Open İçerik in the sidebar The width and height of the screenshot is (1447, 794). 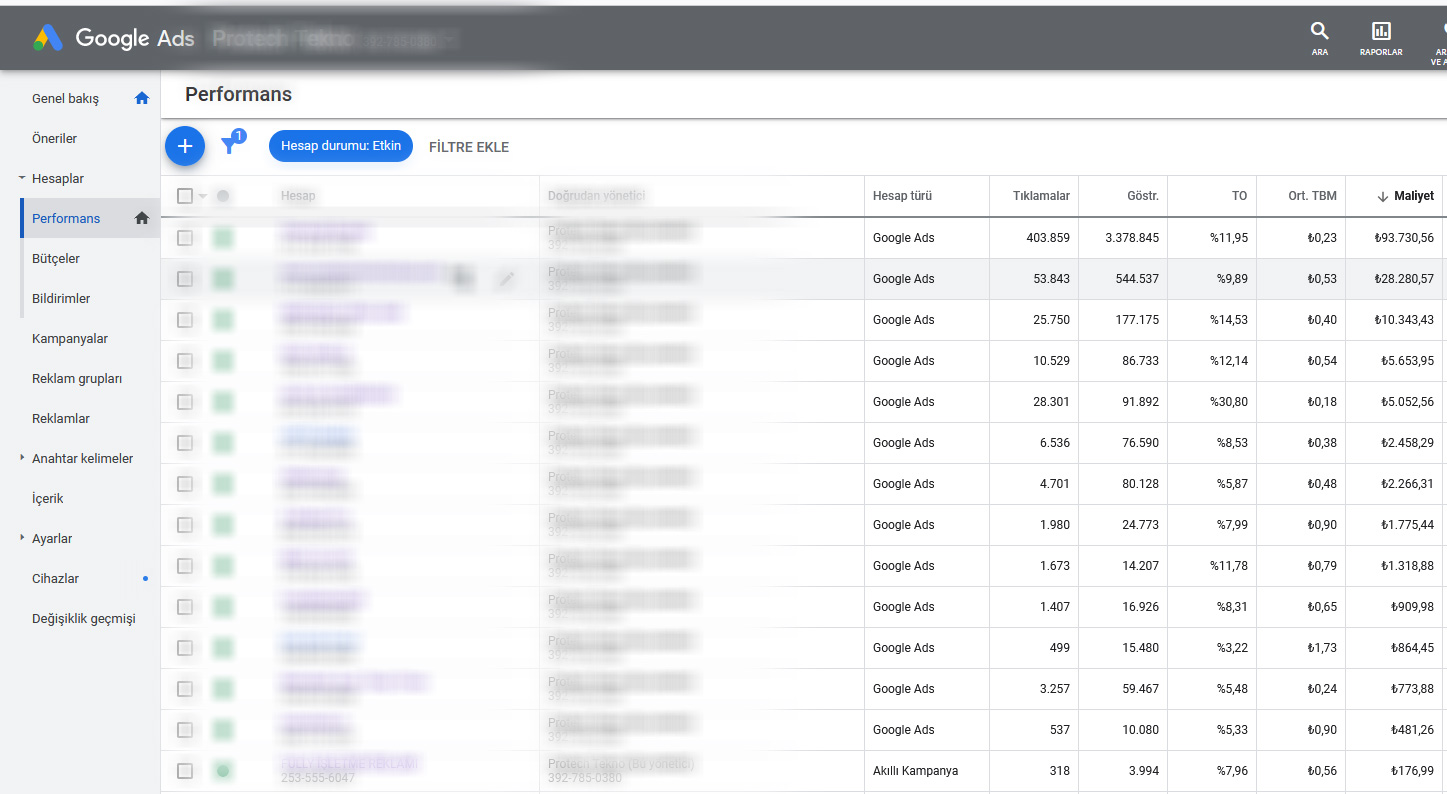click(48, 498)
